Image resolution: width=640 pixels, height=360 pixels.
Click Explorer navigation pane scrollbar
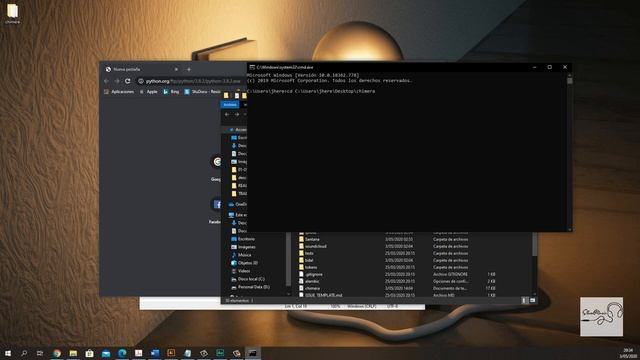point(289,259)
